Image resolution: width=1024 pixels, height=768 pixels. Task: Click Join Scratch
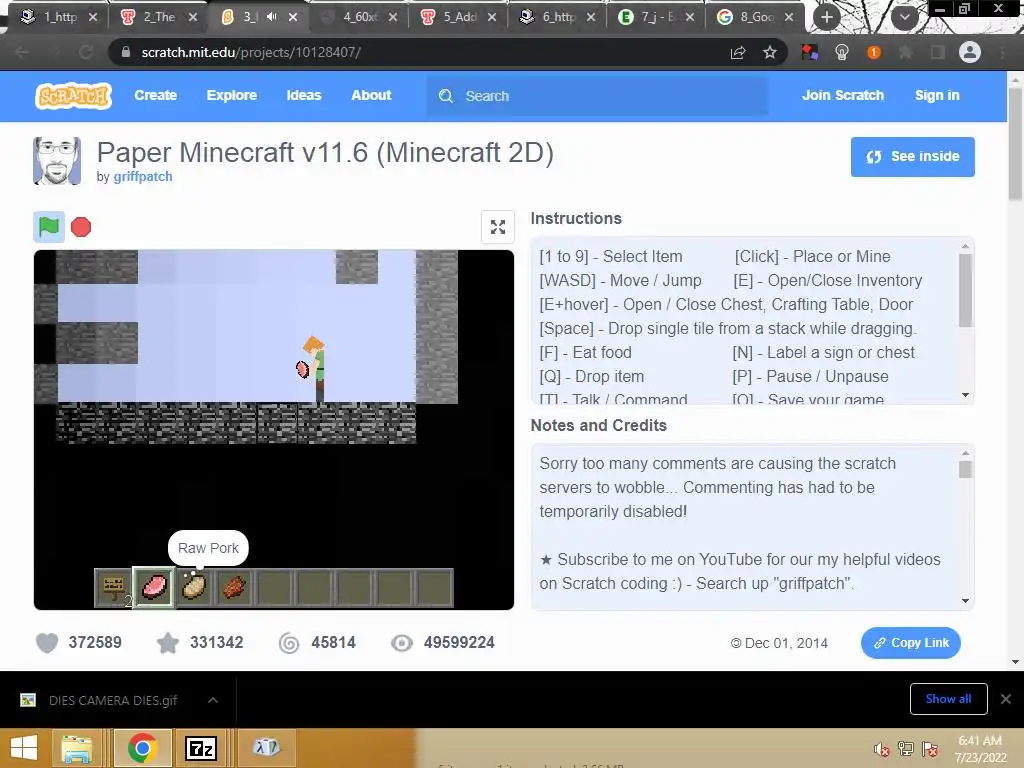click(x=842, y=95)
